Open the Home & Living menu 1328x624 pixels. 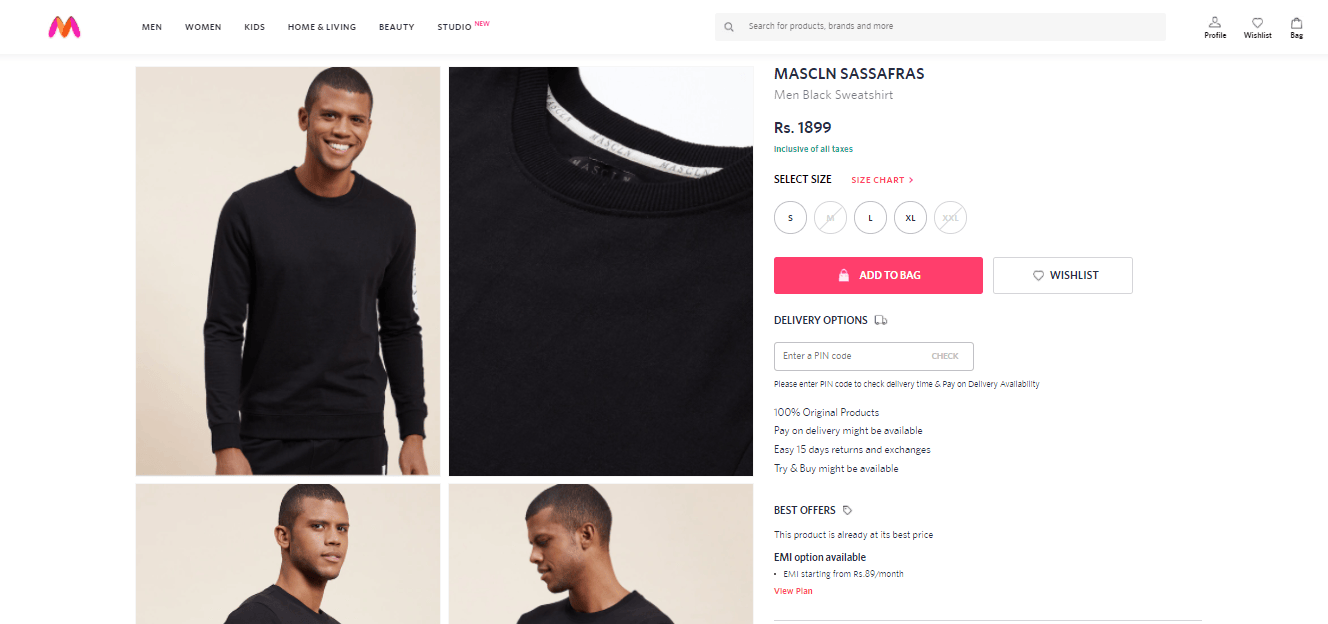point(322,27)
